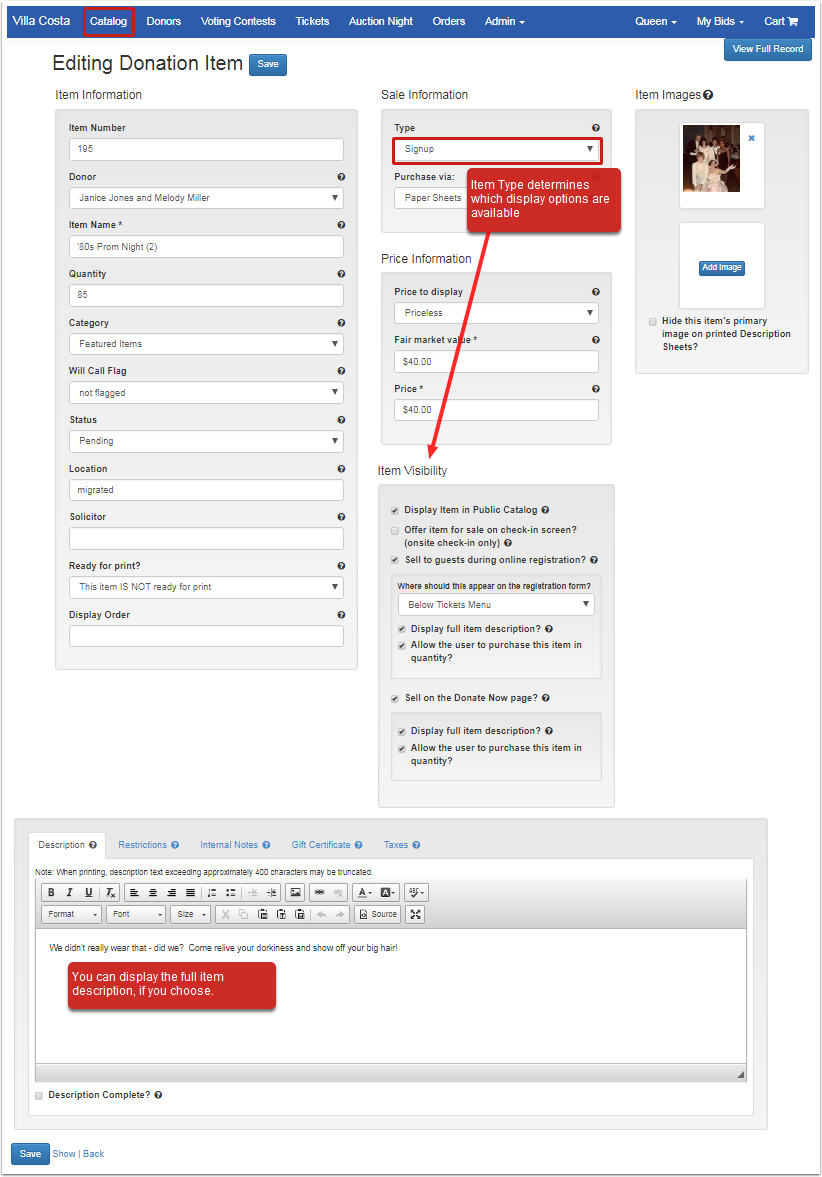
Task: Click the Back link at the bottom
Action: coord(94,1154)
